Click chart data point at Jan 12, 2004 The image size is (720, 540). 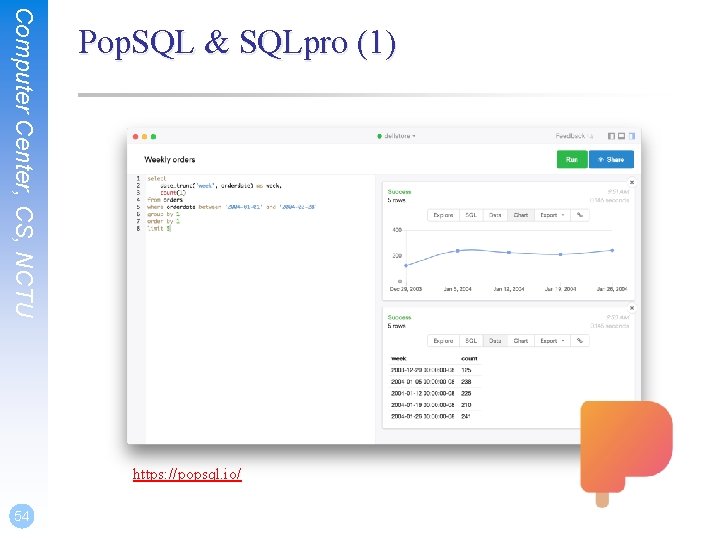(509, 253)
